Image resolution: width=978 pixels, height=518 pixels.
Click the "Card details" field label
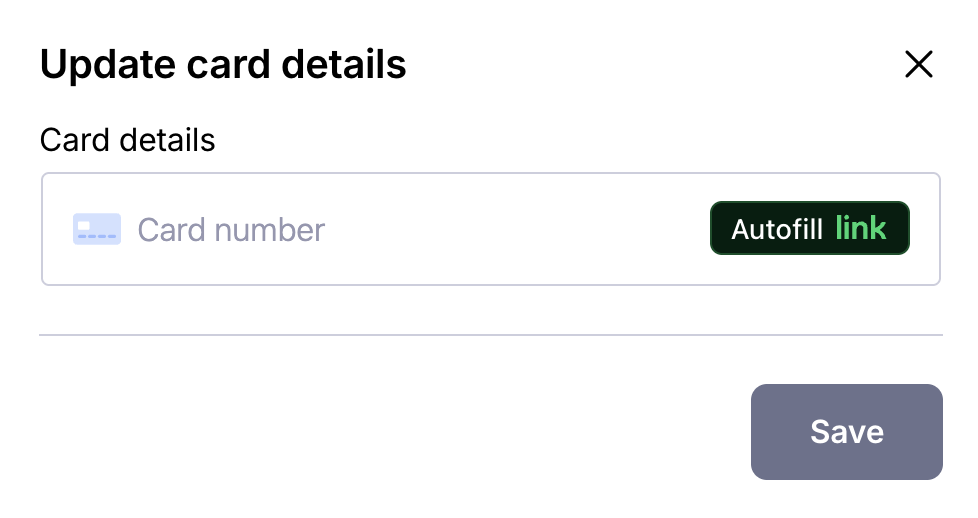(127, 140)
